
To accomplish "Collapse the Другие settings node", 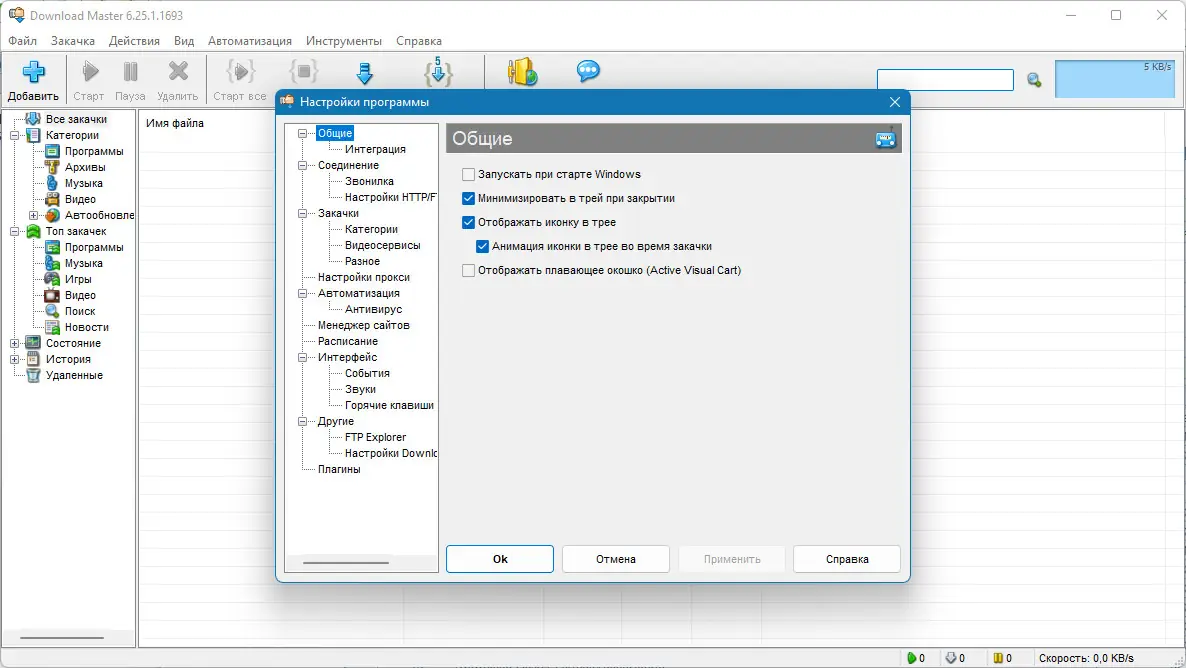I will coord(303,421).
